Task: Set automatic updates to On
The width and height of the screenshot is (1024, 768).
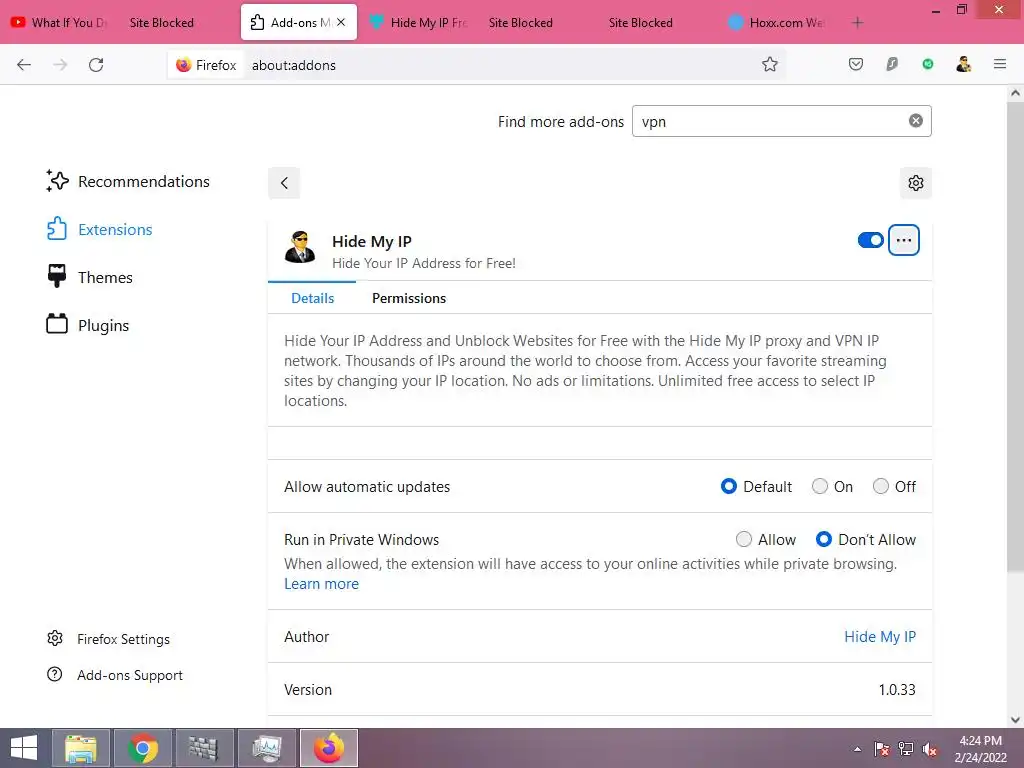Action: (x=820, y=487)
